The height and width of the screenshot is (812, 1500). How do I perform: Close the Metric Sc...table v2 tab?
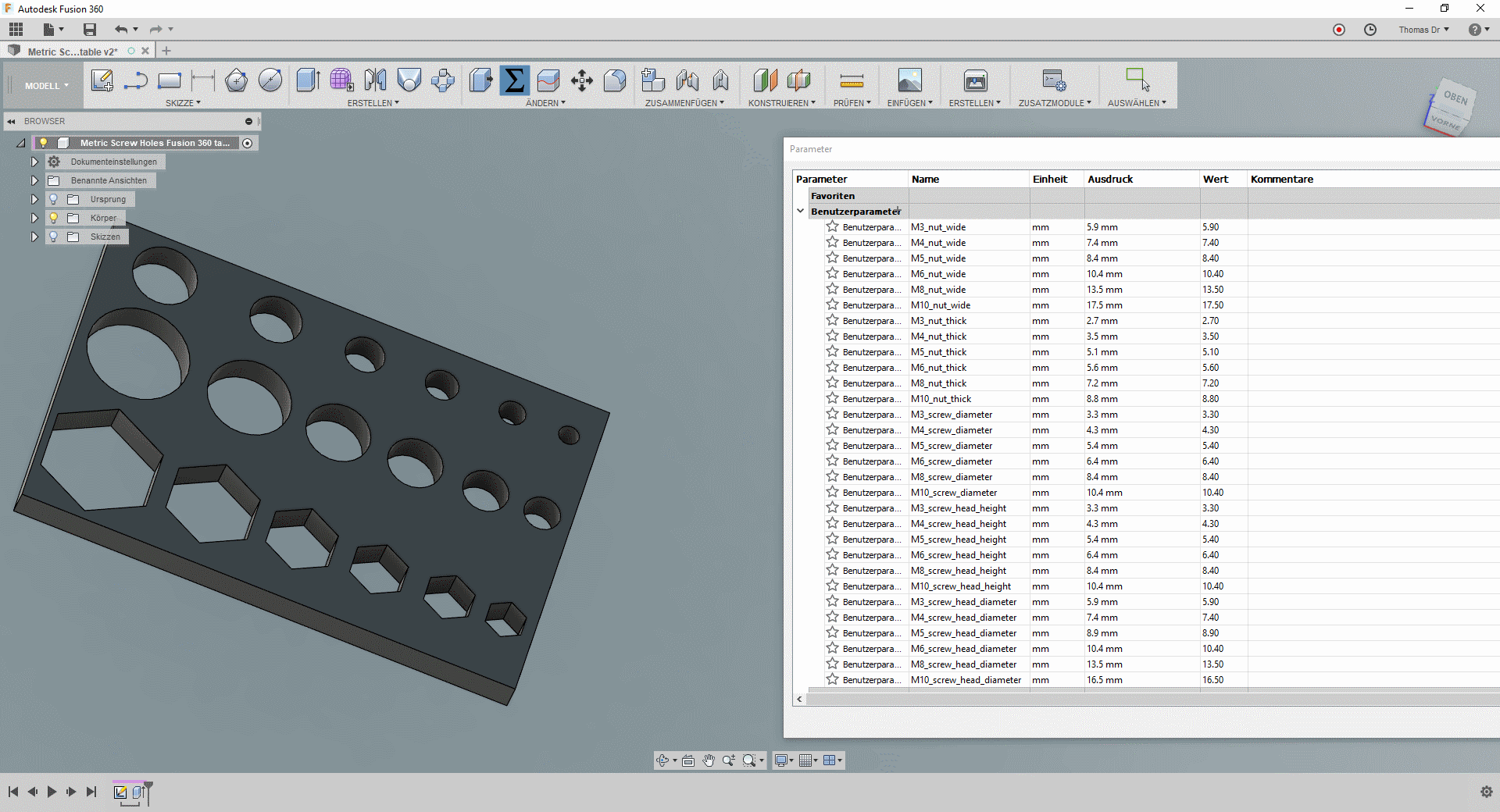coord(145,51)
